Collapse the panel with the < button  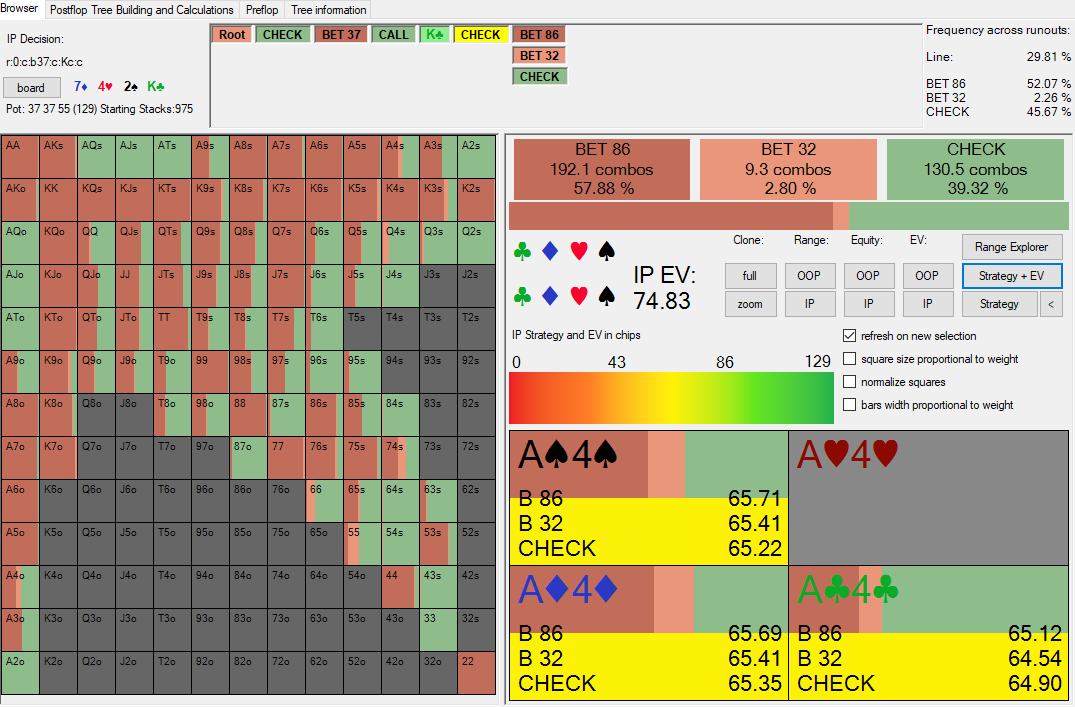1051,304
